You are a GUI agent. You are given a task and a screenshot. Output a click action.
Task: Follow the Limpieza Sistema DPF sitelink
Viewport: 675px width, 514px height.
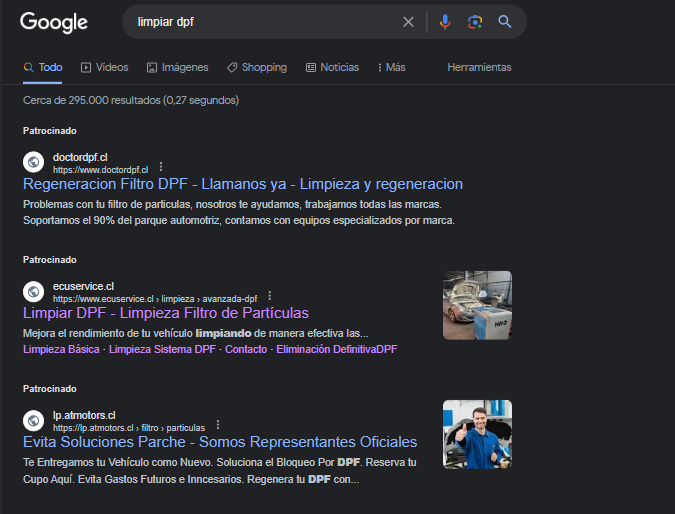pos(162,349)
